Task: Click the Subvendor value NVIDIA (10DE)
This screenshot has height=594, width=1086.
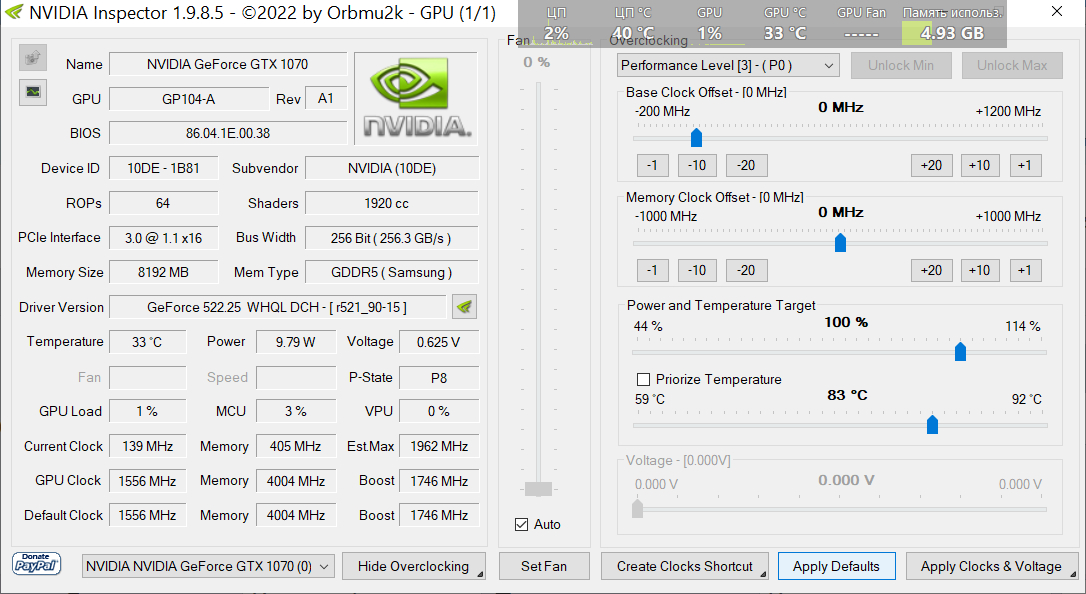Action: coord(392,168)
